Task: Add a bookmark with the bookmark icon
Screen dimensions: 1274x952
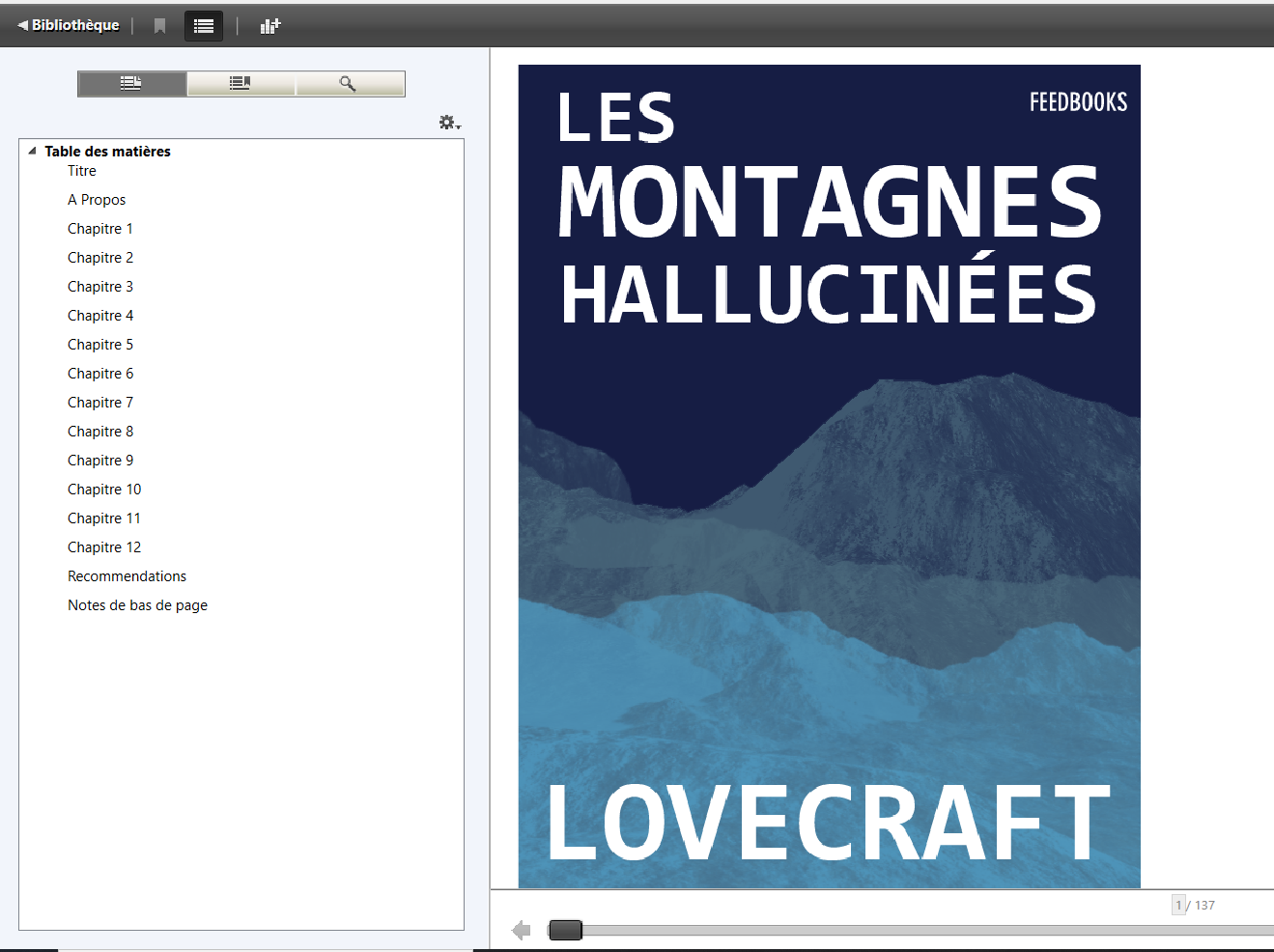Action: [160, 26]
